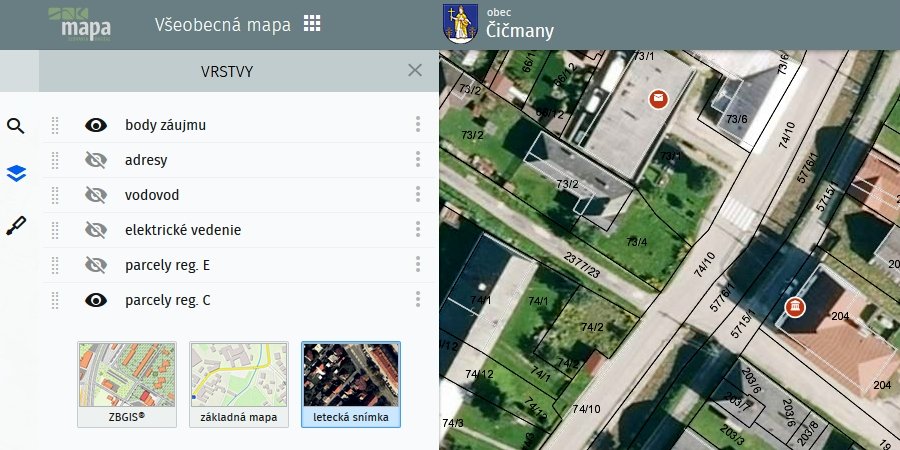900x450 pixels.
Task: Click the vodovod layer label
Action: pos(152,195)
